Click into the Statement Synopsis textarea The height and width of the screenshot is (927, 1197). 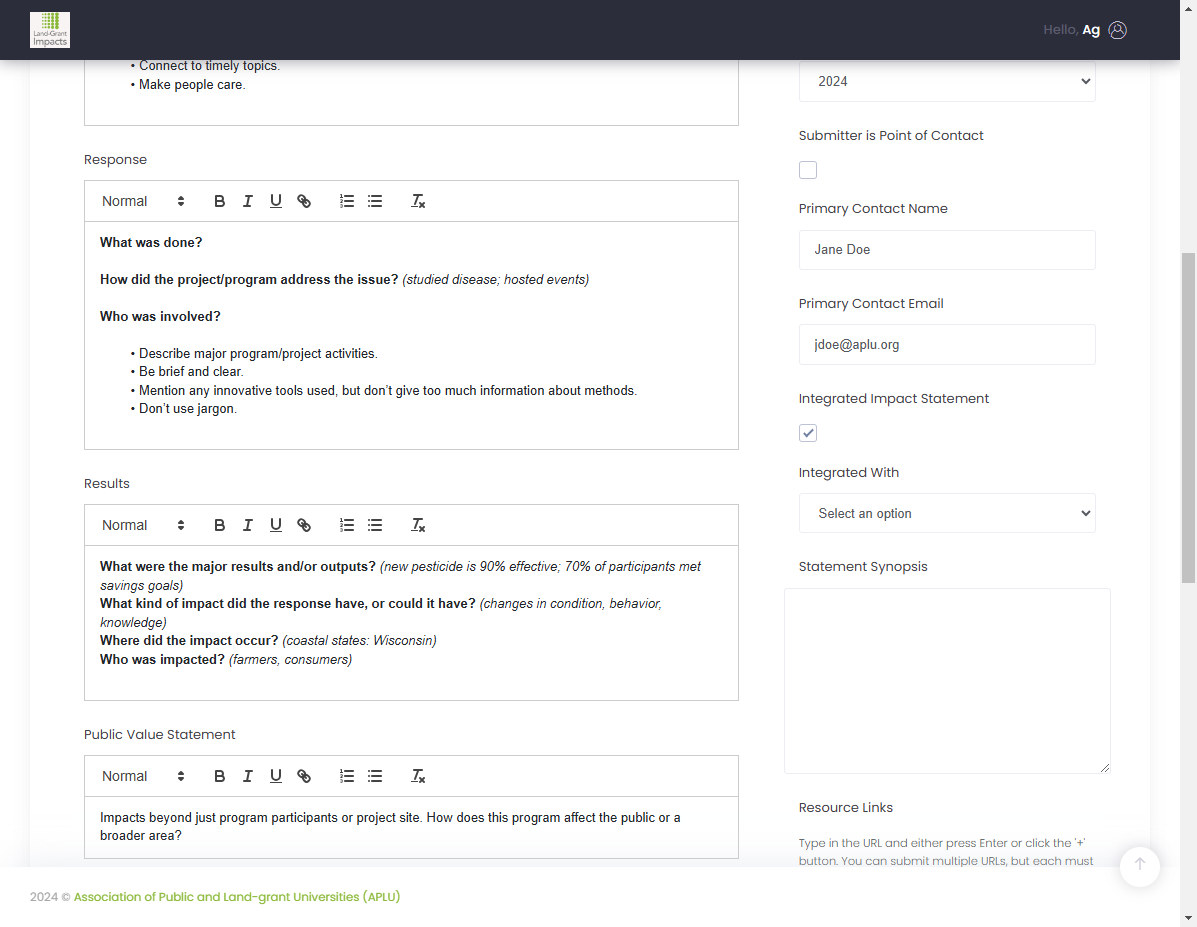pyautogui.click(x=947, y=680)
